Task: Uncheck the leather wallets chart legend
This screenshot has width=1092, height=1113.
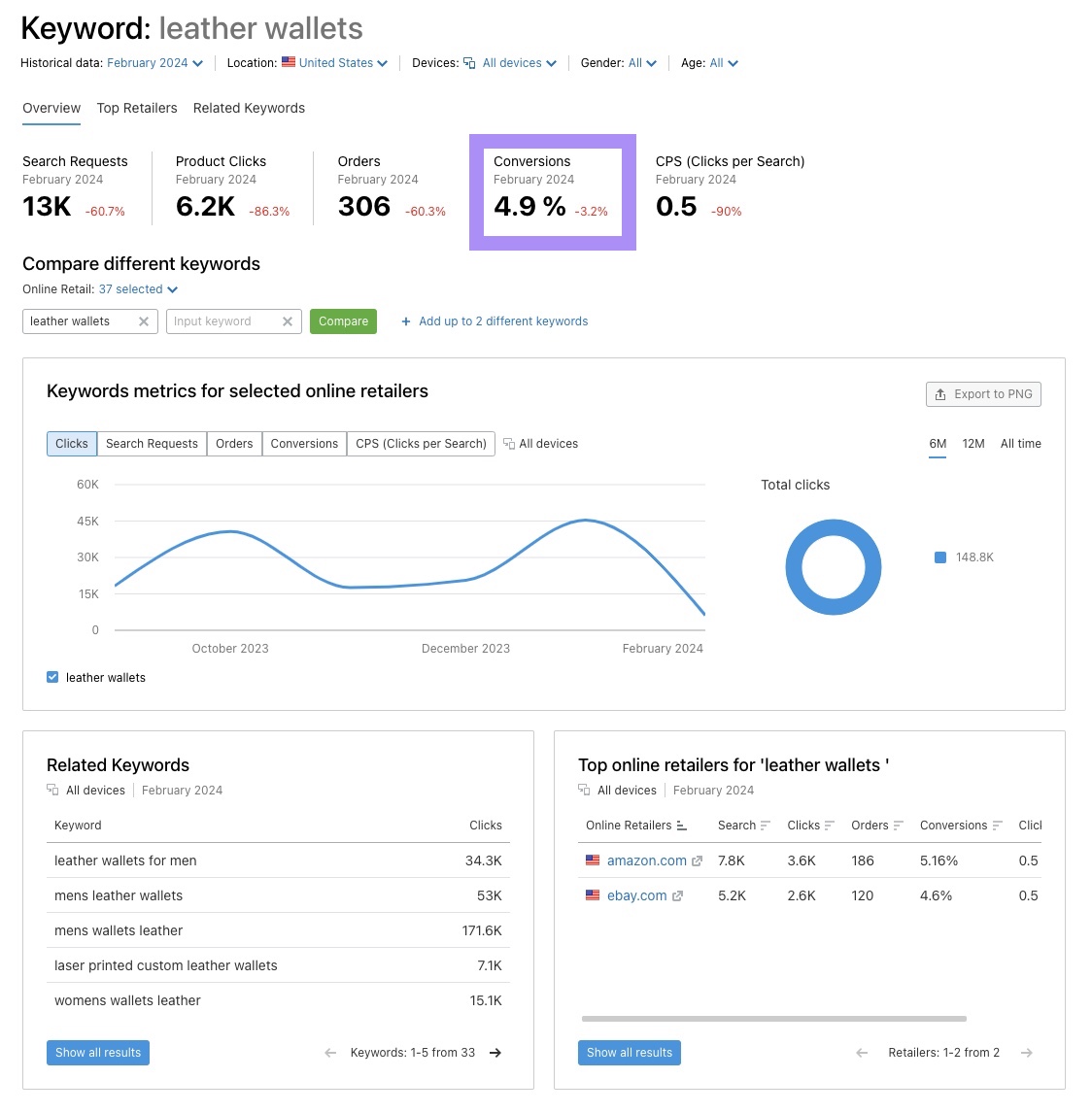Action: [51, 677]
